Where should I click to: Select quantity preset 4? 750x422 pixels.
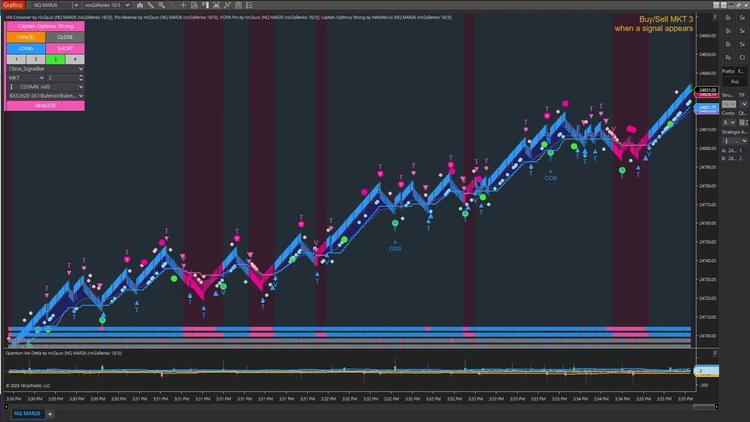[75, 59]
